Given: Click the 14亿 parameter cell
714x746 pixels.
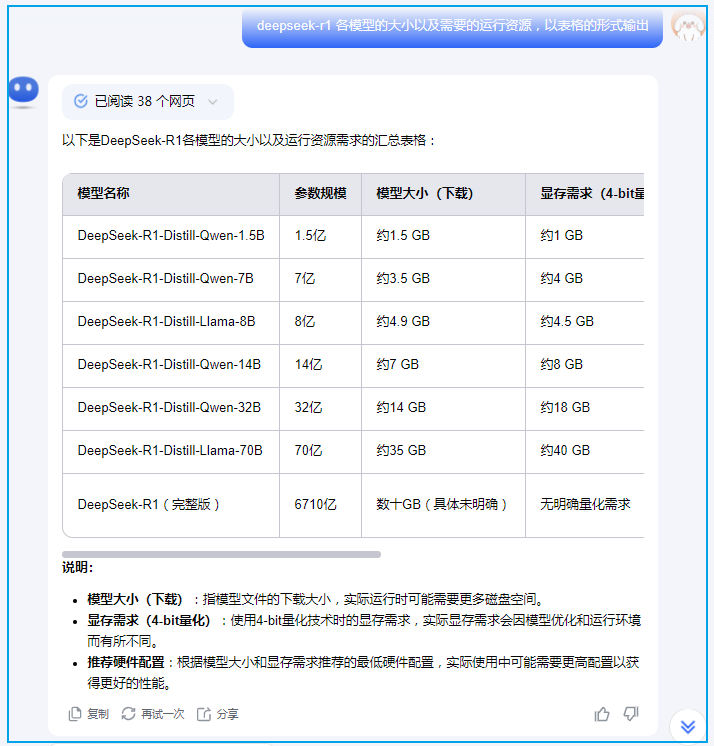Looking at the screenshot, I should click(320, 365).
